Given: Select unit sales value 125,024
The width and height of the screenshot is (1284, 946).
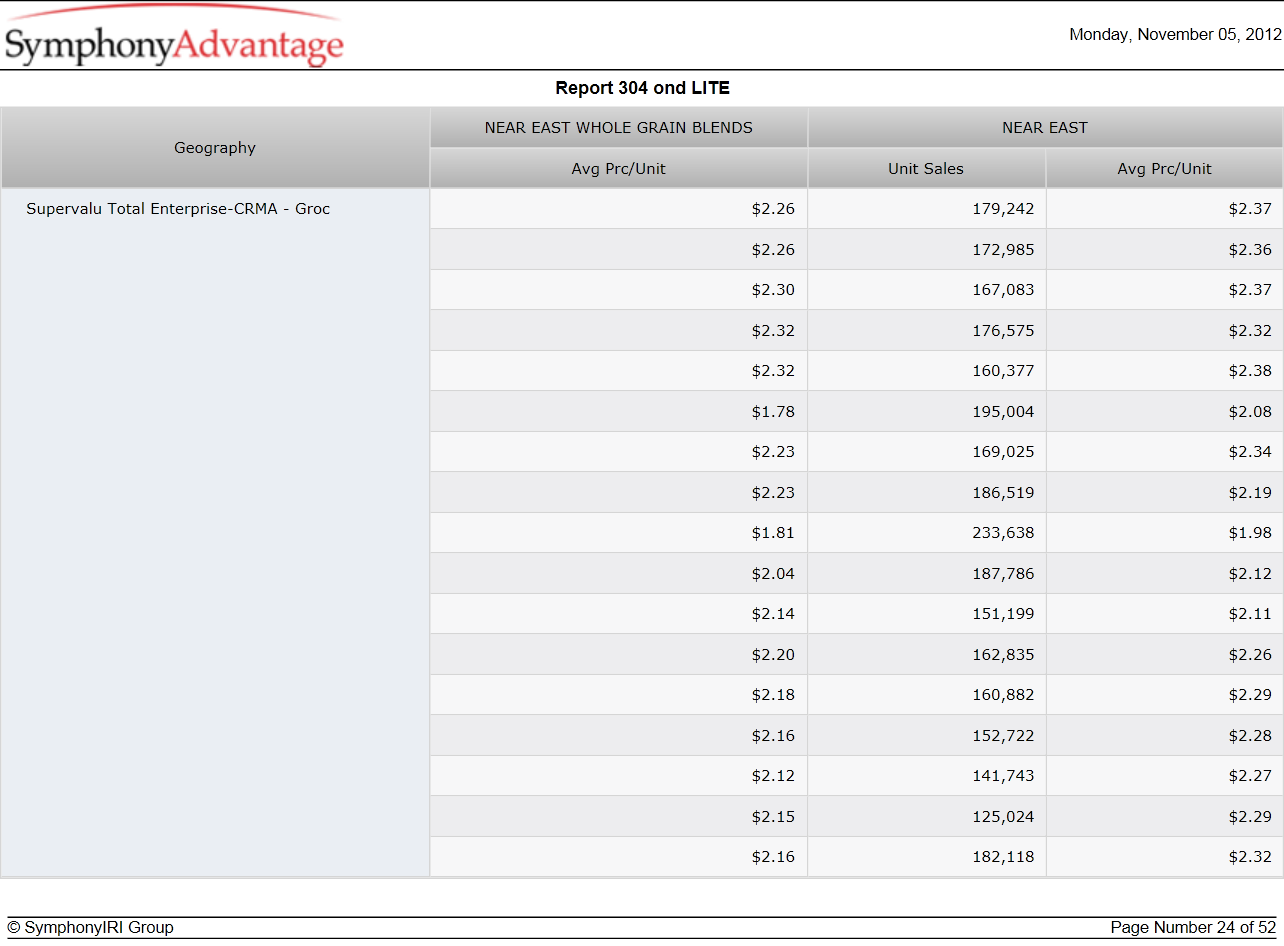Looking at the screenshot, I should click(1003, 817).
